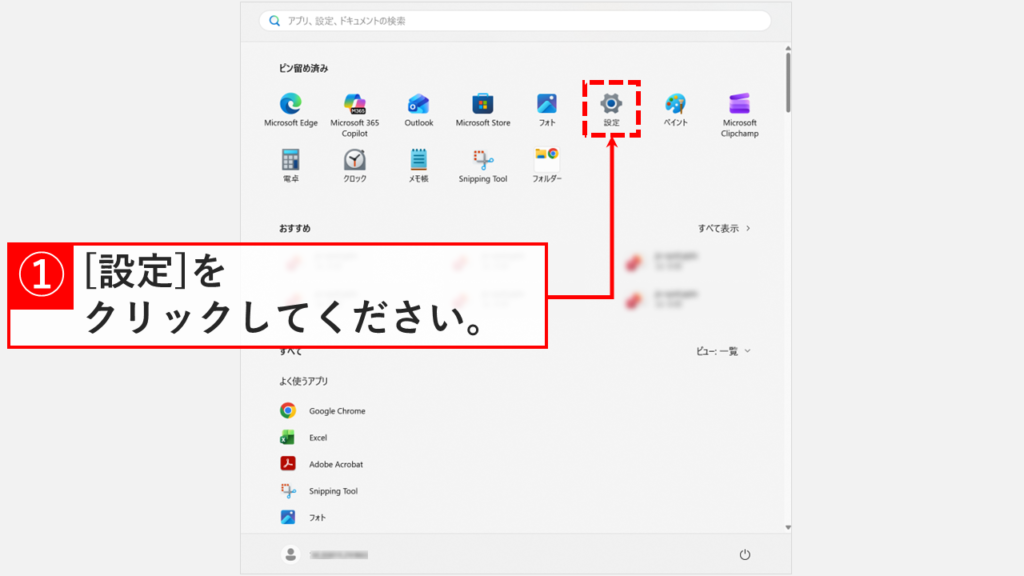Open the クロック clock app

[355, 166]
